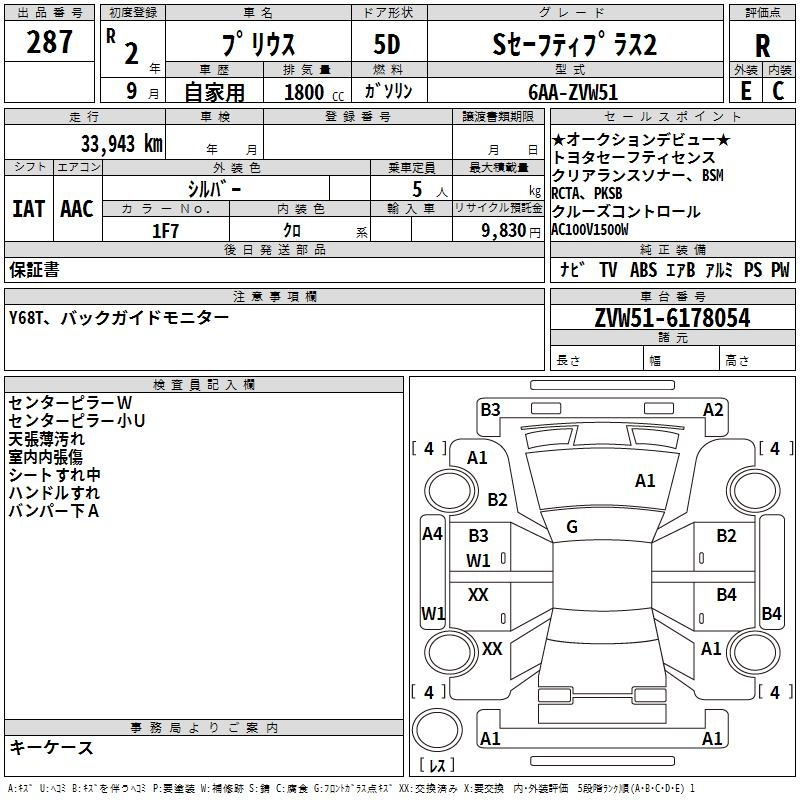
Task: Click the レス label below the diagram
Action: pos(437,767)
